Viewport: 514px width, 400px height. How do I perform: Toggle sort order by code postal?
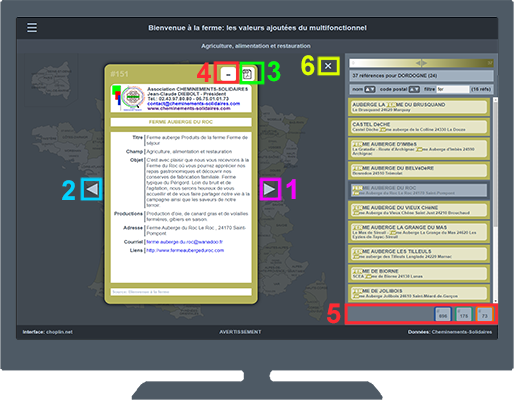(414, 89)
